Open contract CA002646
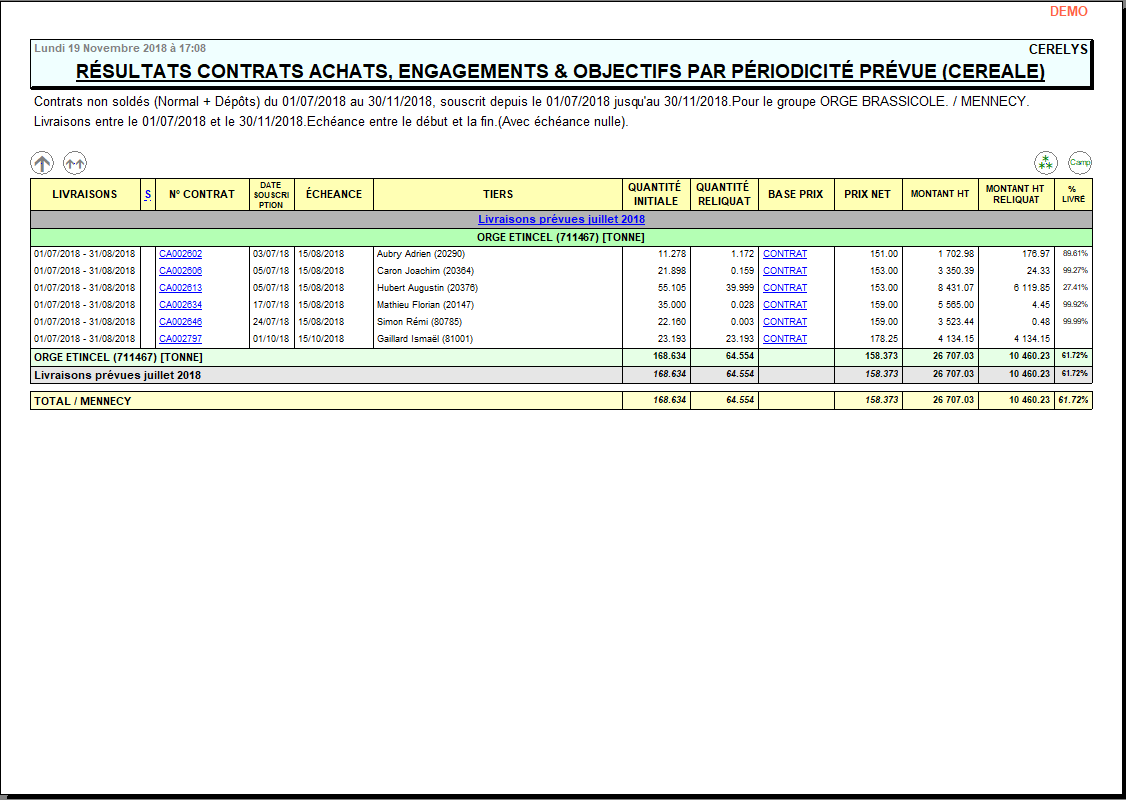Screen dimensions: 1126x800 180,322
